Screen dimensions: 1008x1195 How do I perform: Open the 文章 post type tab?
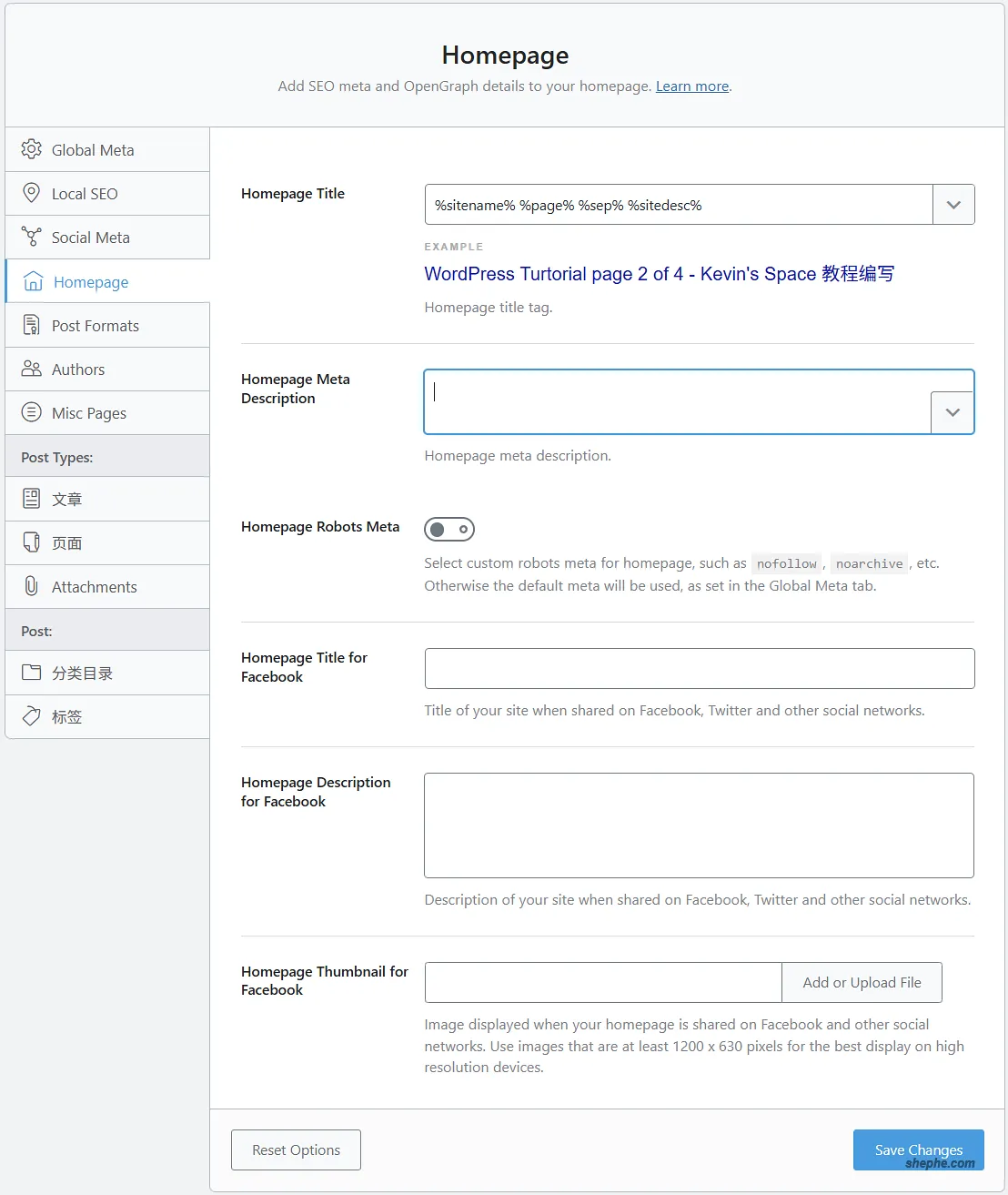(67, 499)
